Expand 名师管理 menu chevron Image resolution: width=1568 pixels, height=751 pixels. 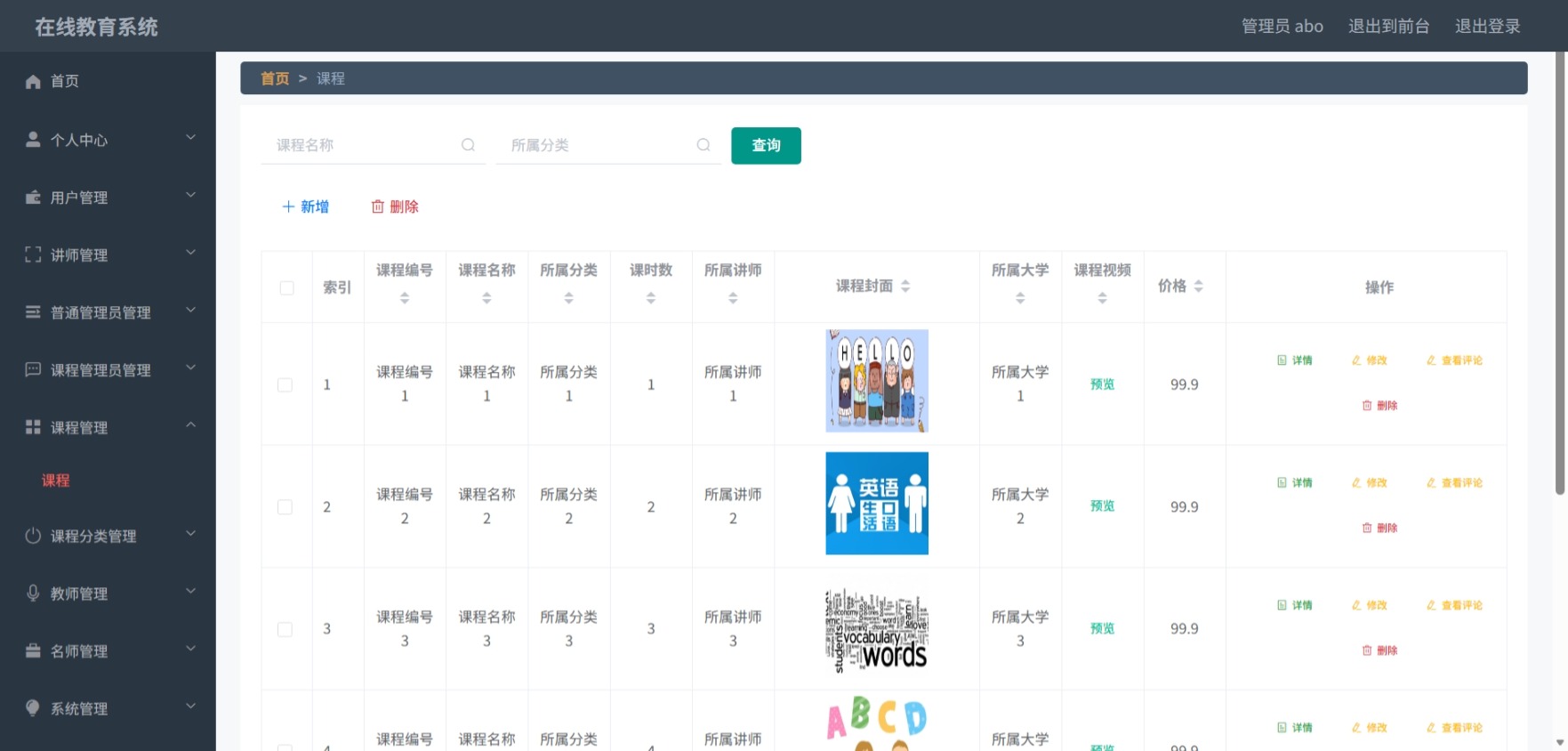(190, 650)
